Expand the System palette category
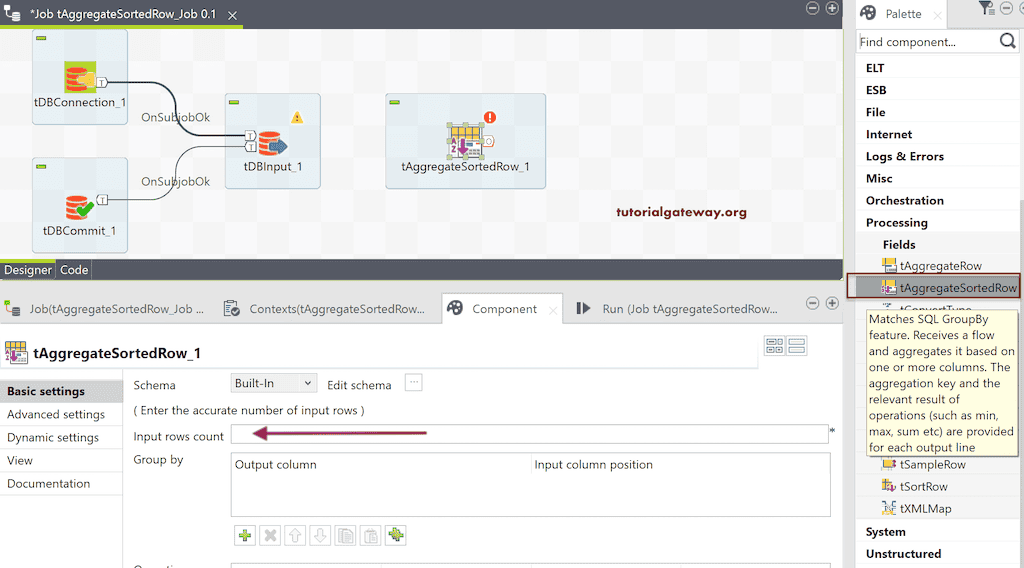This screenshot has width=1024, height=568. (886, 532)
